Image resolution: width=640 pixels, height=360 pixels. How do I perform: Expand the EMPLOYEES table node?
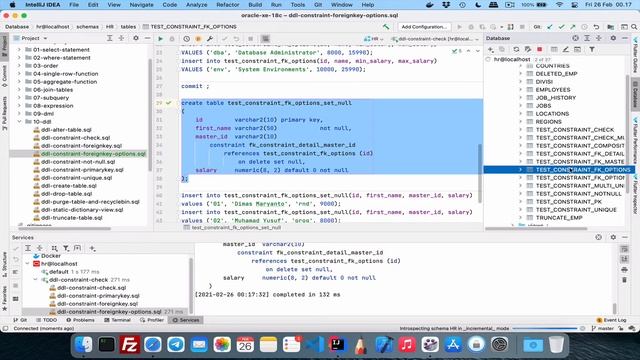coord(520,90)
